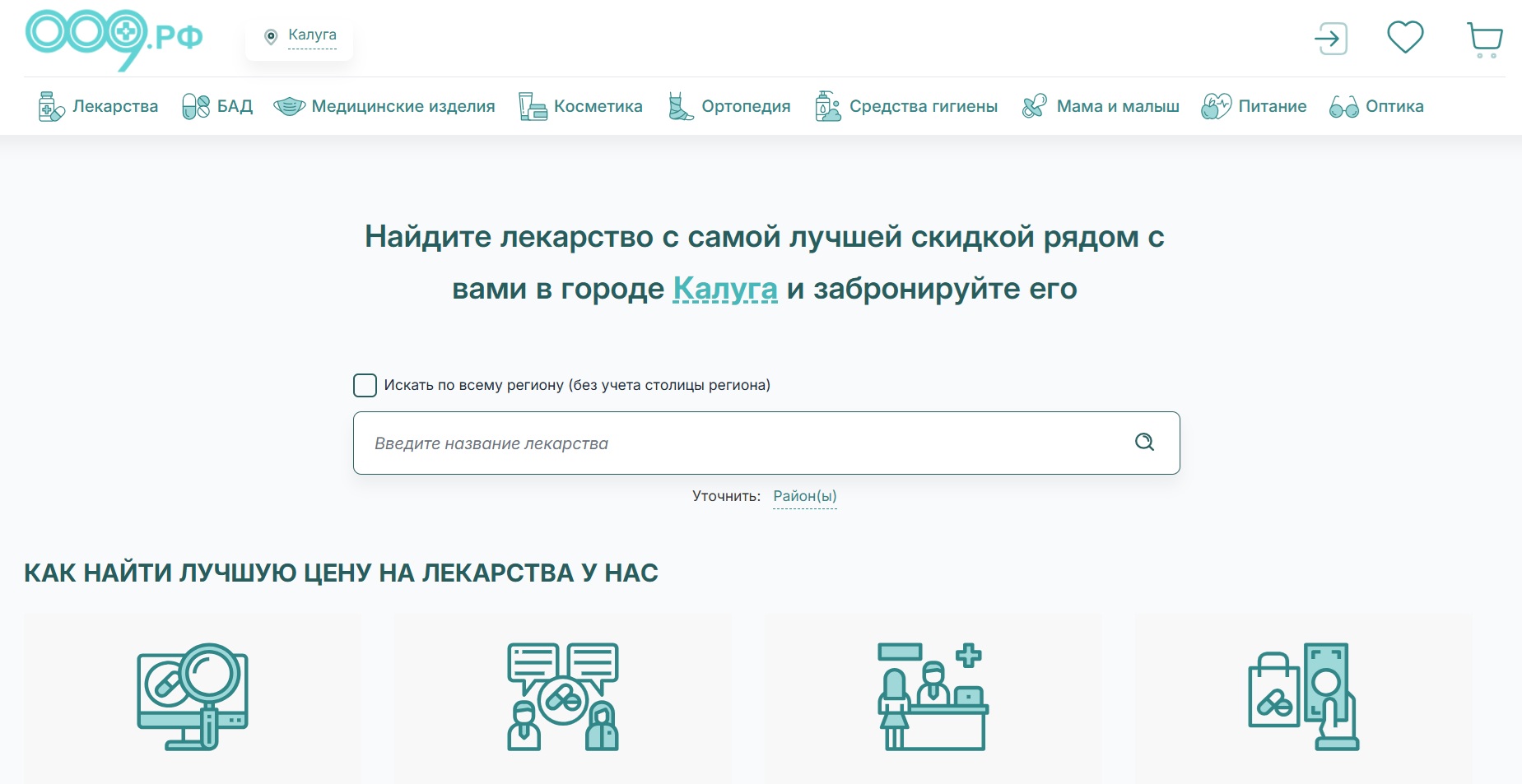Image resolution: width=1522 pixels, height=784 pixels.
Task: Click the glasses icon for Оптика
Action: [1343, 107]
